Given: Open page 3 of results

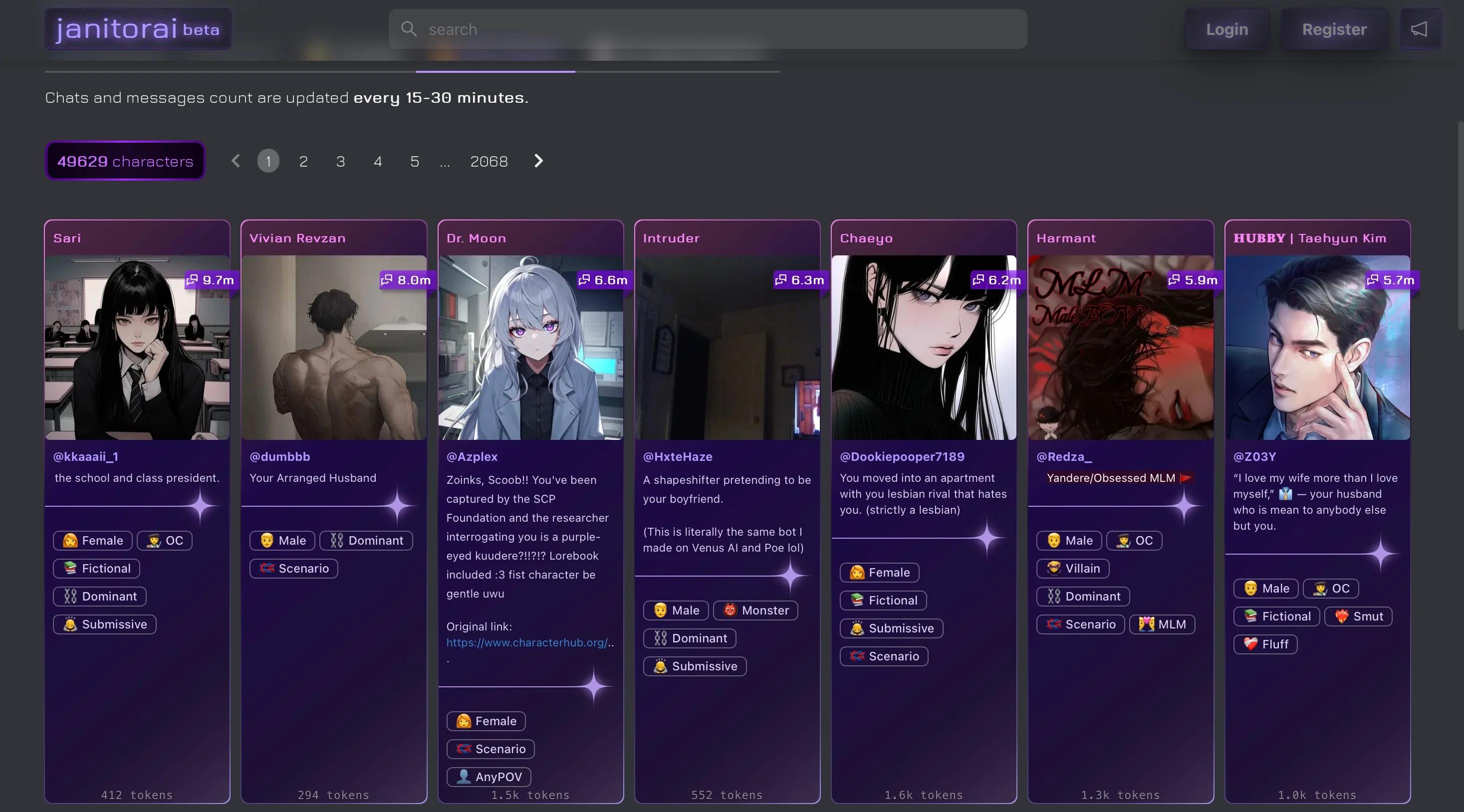Looking at the screenshot, I should pyautogui.click(x=340, y=162).
